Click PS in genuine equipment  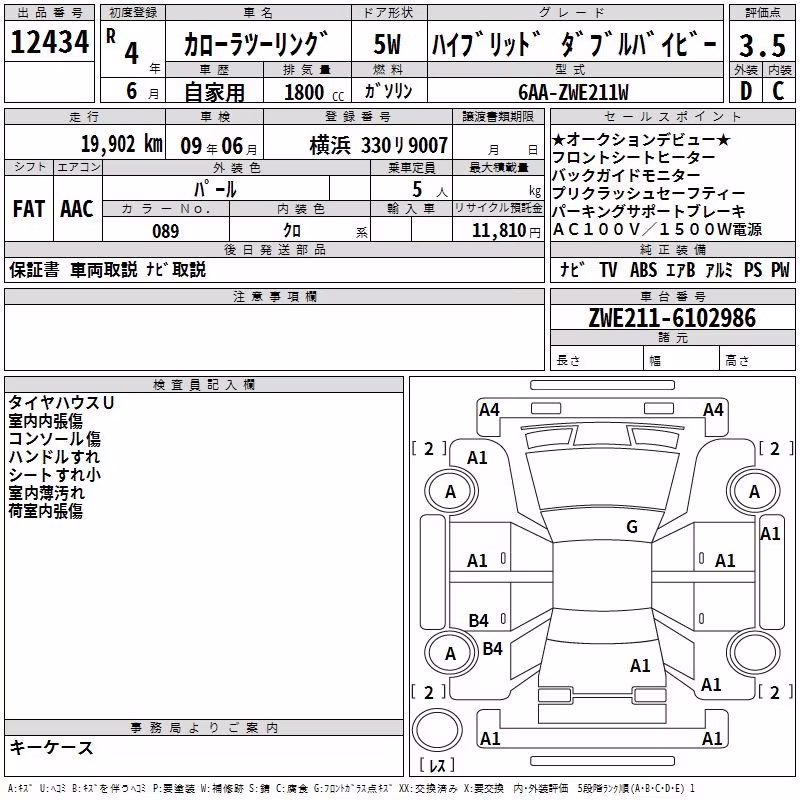[753, 269]
